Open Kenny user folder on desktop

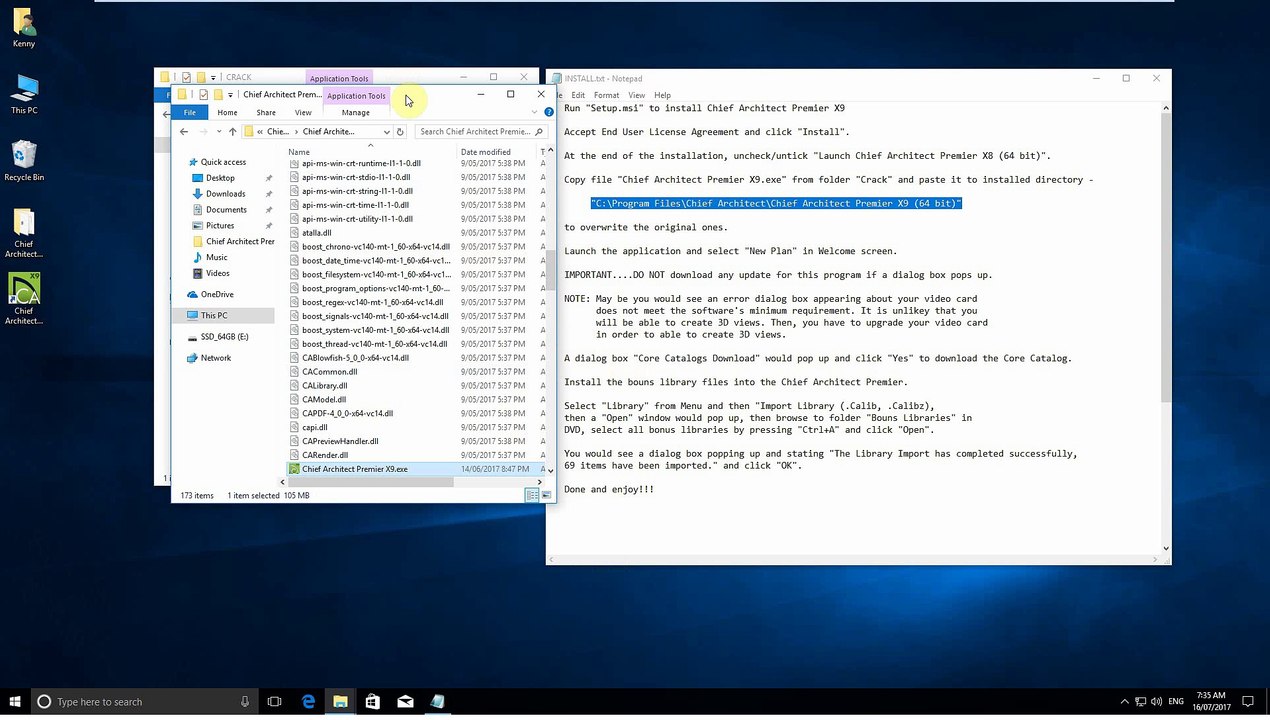click(x=24, y=28)
